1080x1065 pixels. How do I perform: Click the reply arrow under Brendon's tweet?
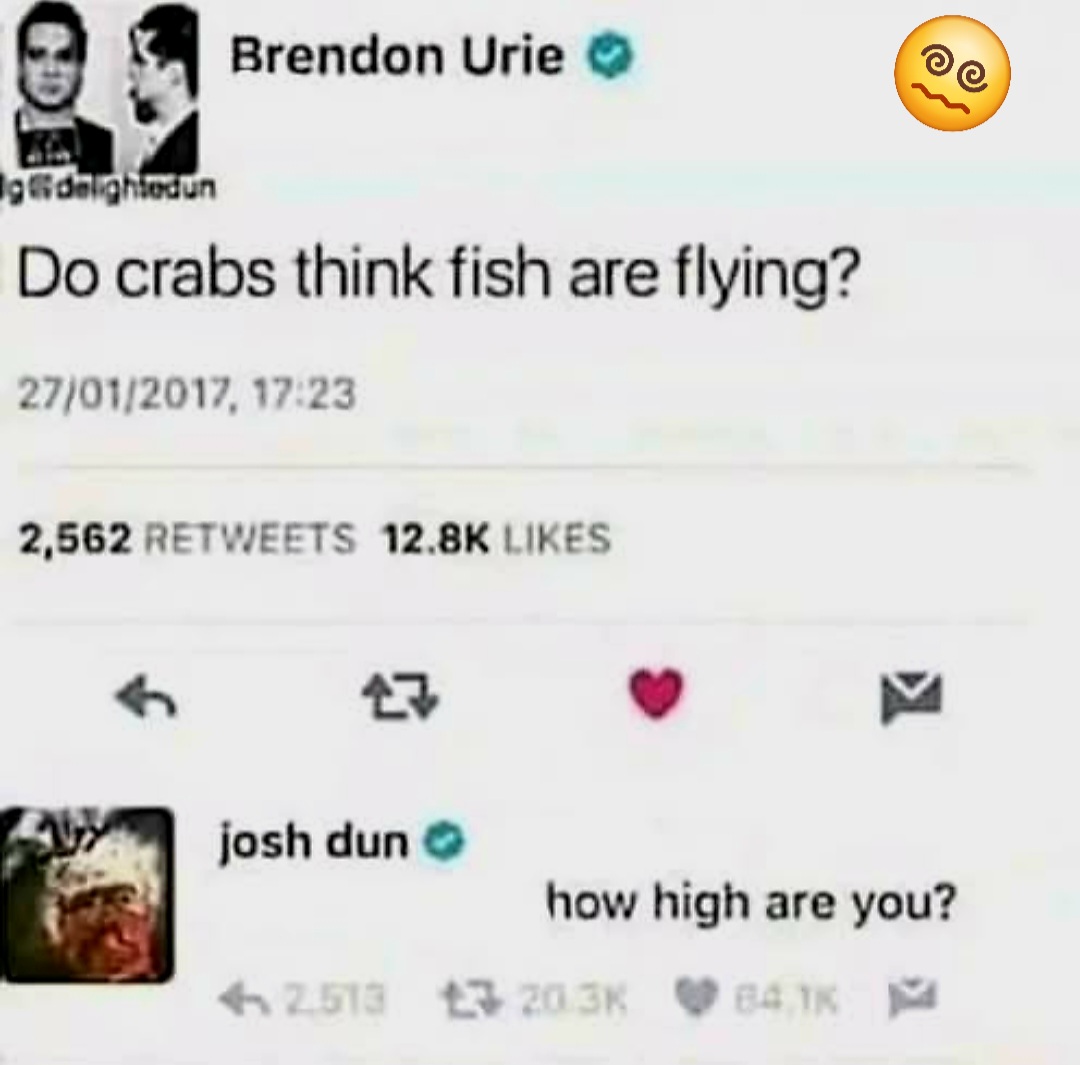[x=147, y=696]
